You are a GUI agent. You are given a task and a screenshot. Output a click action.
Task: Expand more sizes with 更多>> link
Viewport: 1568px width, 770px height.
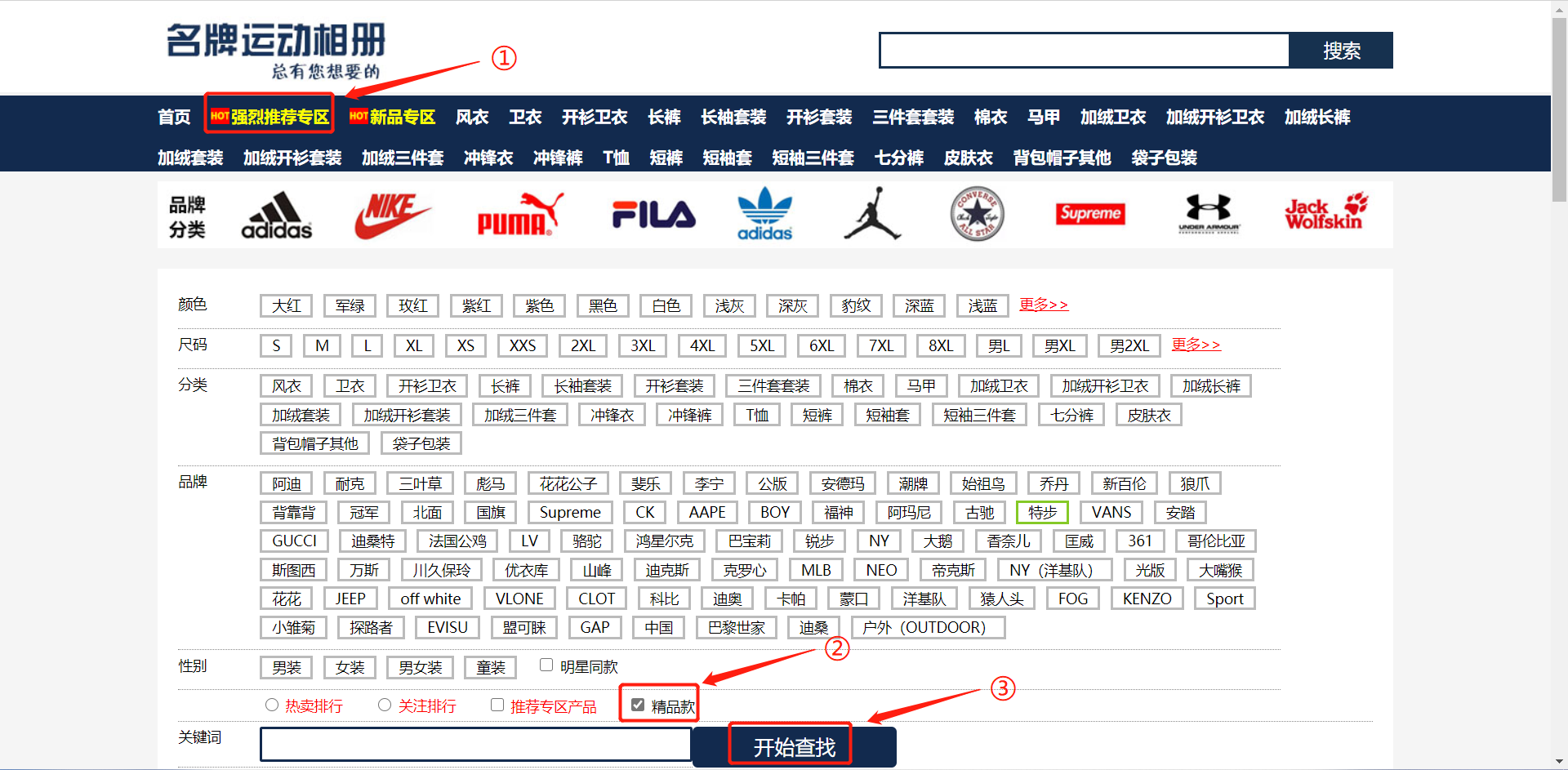point(1196,345)
